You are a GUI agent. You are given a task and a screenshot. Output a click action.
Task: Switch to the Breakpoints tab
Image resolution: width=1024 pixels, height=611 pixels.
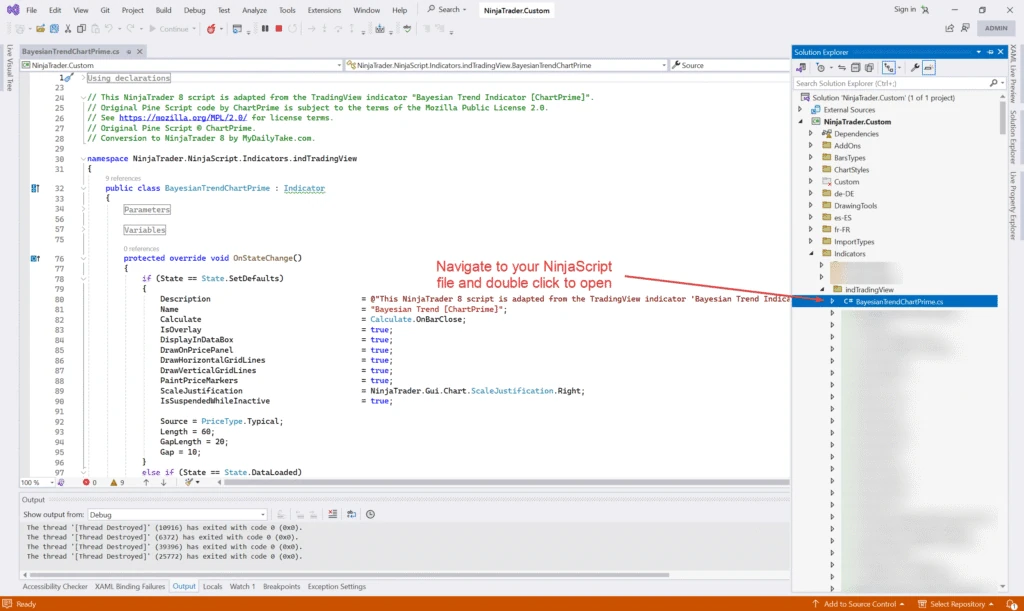click(281, 586)
